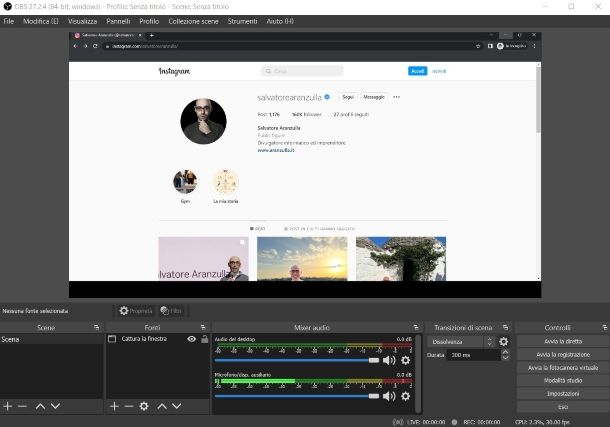Screen dimensions: 610x427
Task: Open the Collezione scene menu
Action: pos(193,21)
